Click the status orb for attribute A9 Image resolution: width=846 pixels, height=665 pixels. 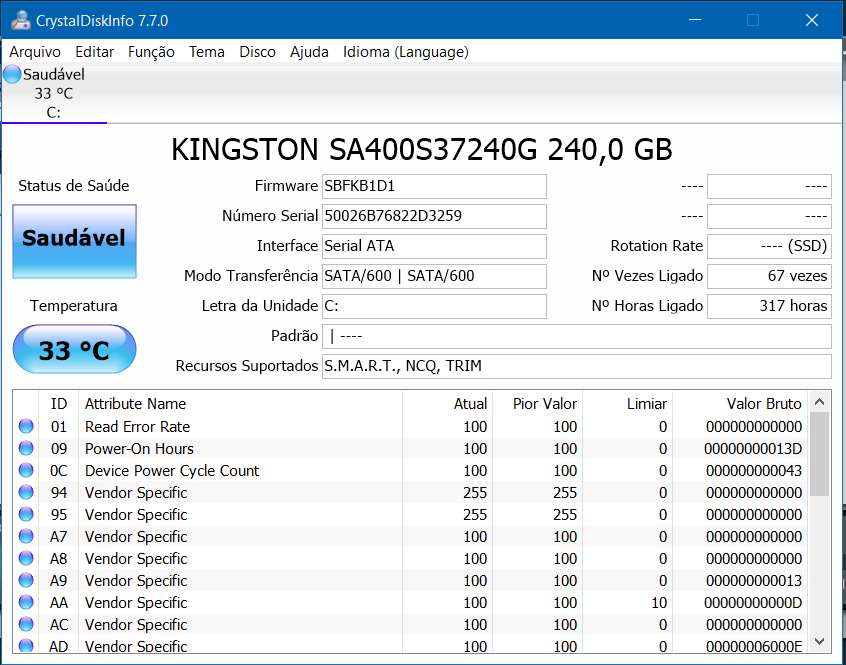pos(26,580)
